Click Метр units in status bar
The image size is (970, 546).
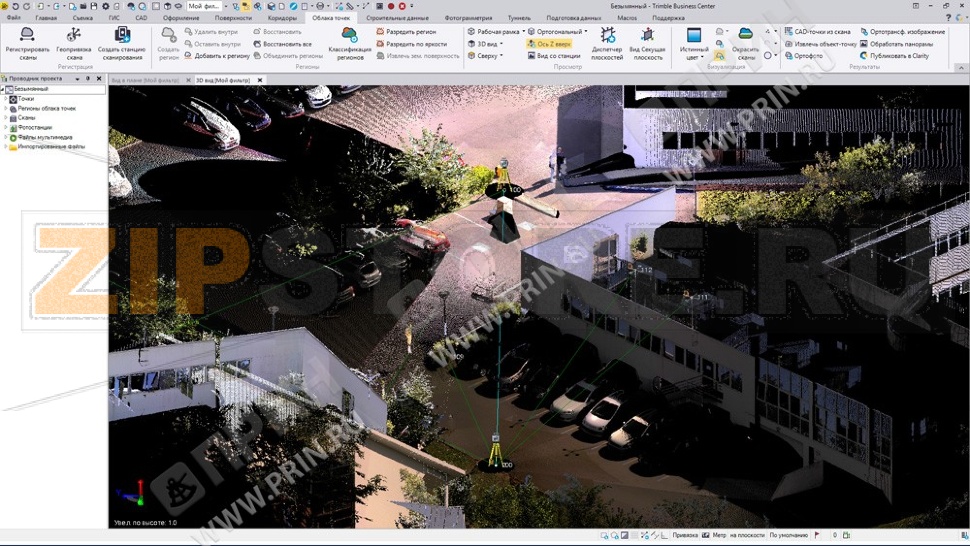tap(719, 535)
